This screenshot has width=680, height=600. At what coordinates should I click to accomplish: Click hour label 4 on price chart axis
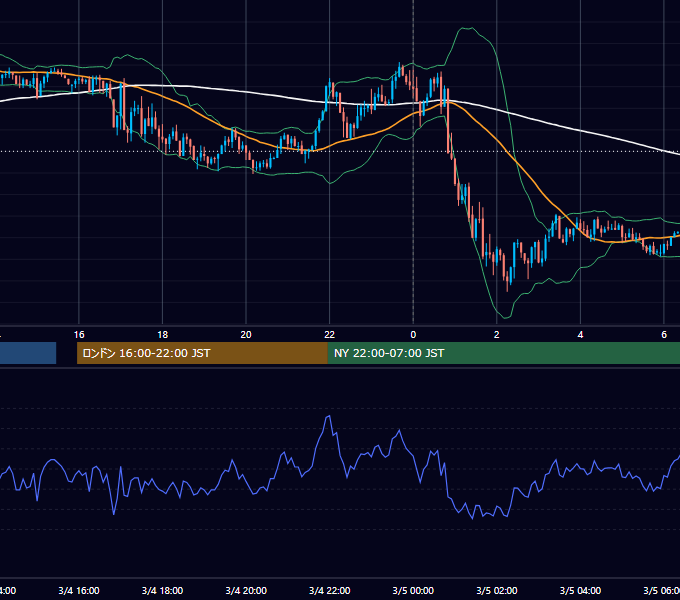click(580, 335)
